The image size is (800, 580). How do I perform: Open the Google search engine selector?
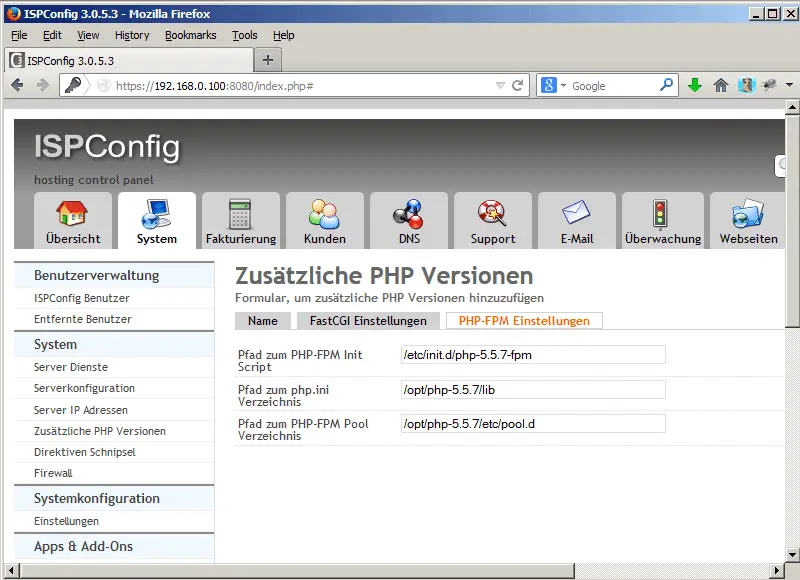click(x=554, y=85)
